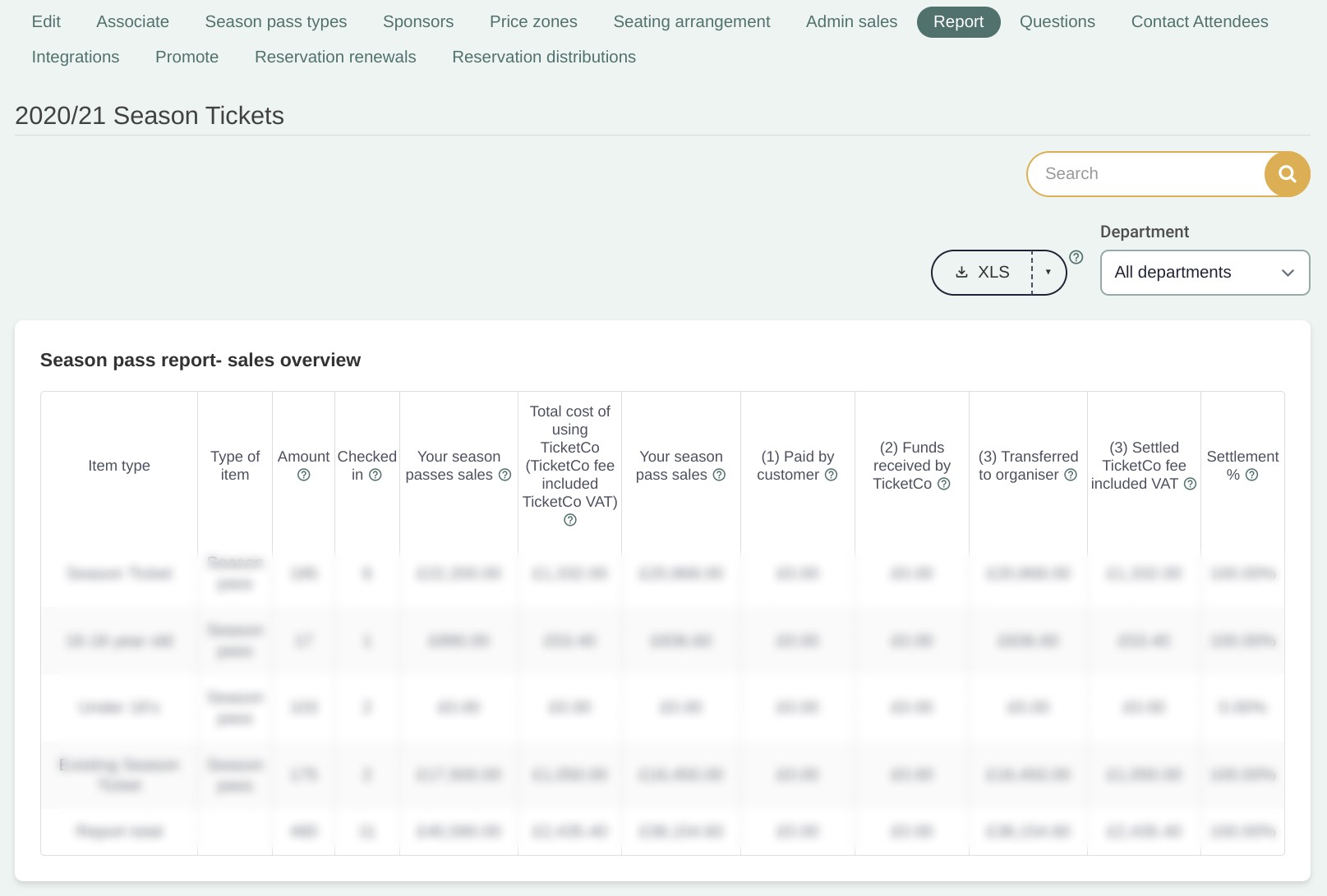Click help icon for Settlement %

pyautogui.click(x=1252, y=475)
